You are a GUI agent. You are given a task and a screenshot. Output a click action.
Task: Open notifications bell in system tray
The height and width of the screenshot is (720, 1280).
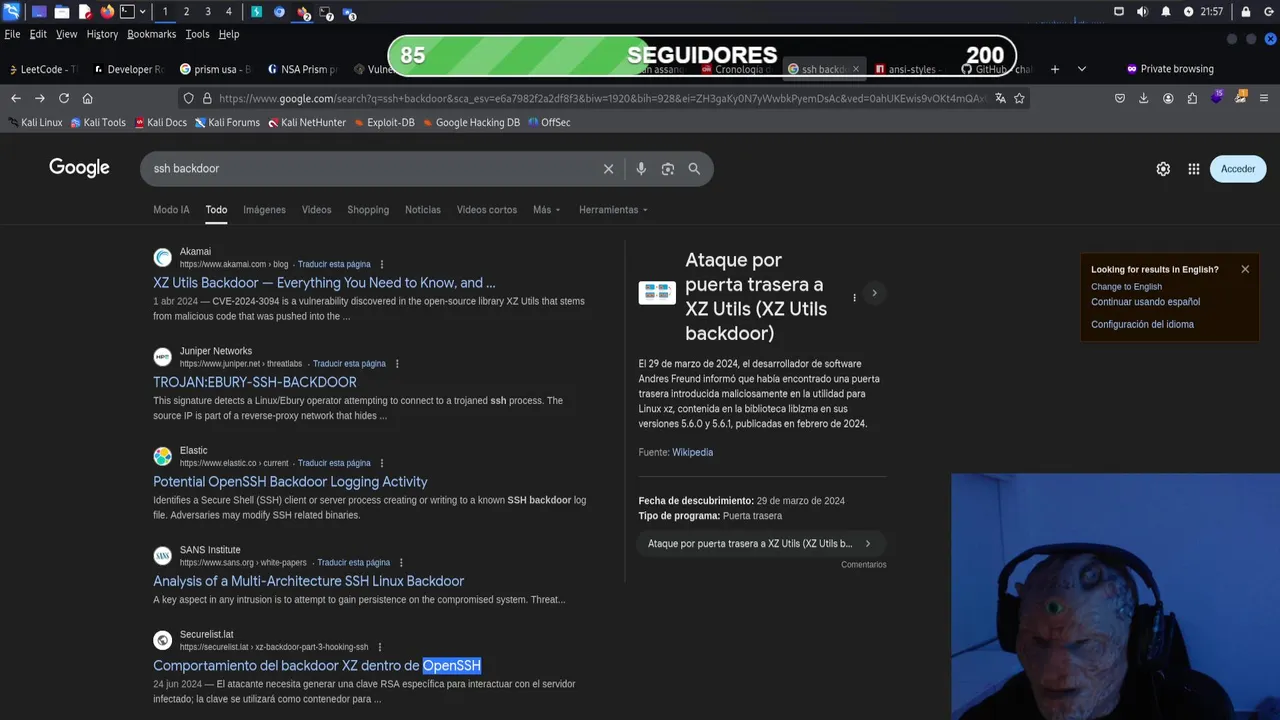1166,12
